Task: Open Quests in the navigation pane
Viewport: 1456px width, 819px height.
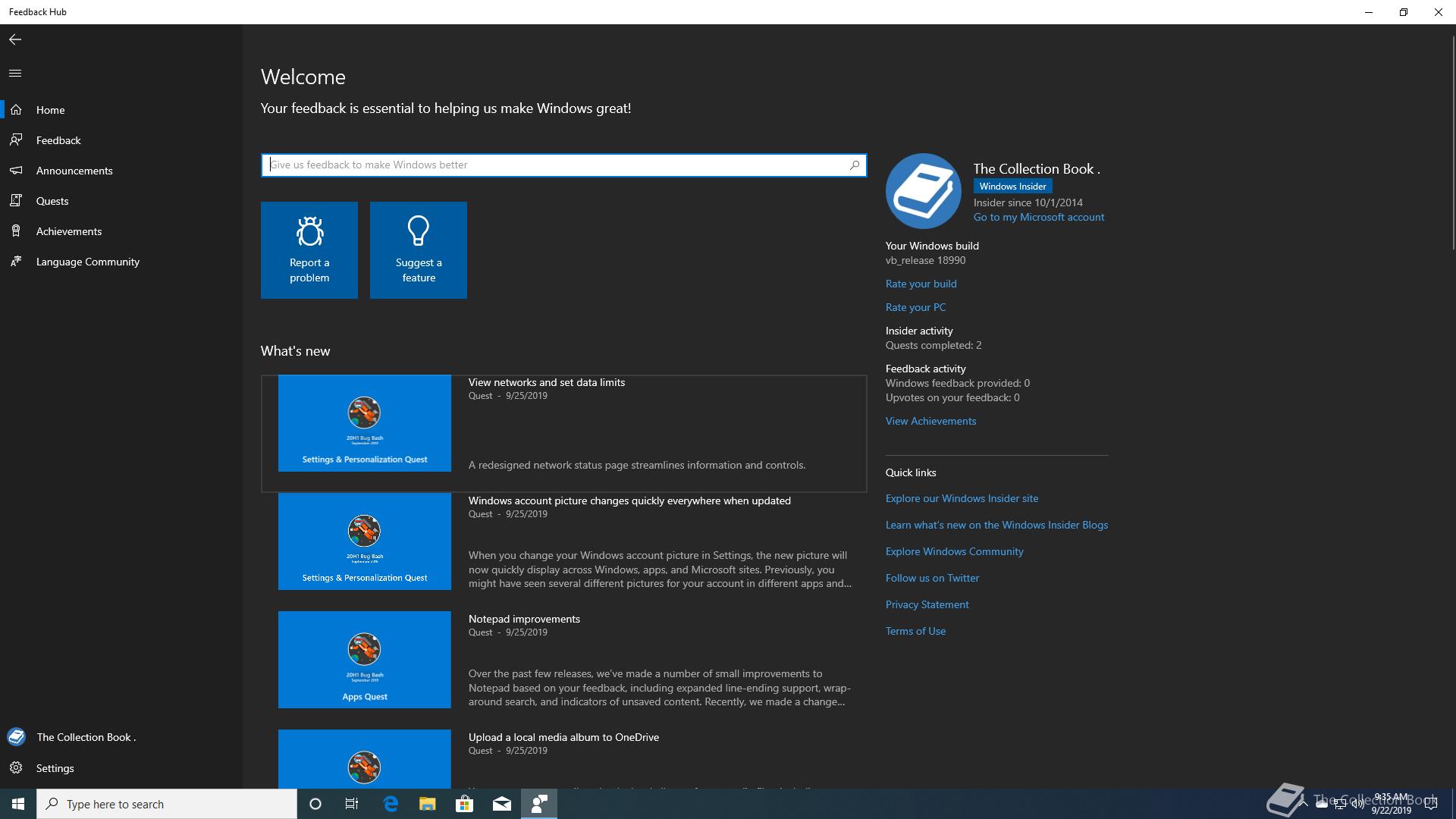Action: coord(121,201)
